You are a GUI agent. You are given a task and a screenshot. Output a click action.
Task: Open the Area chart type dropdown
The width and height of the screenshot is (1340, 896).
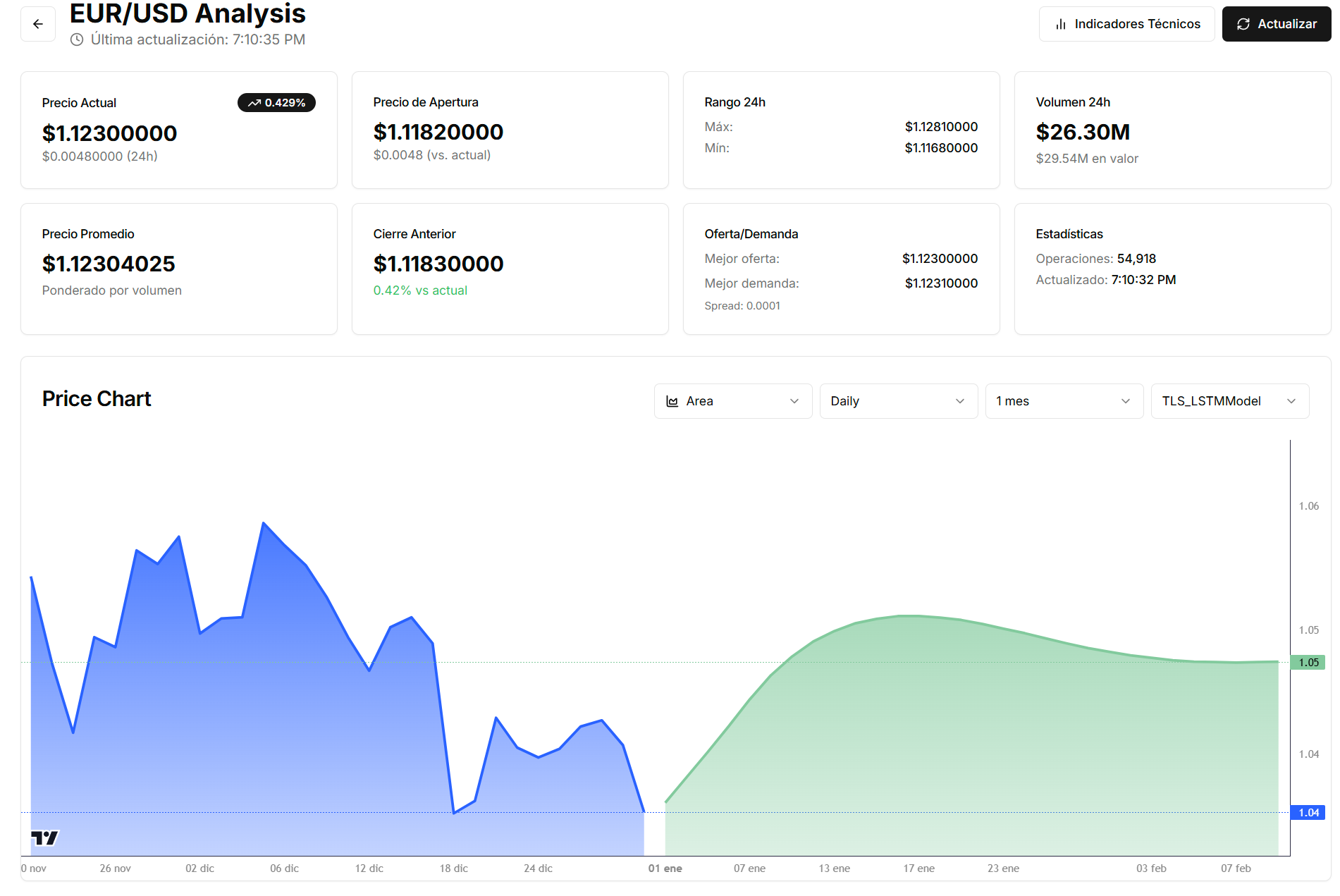[733, 401]
